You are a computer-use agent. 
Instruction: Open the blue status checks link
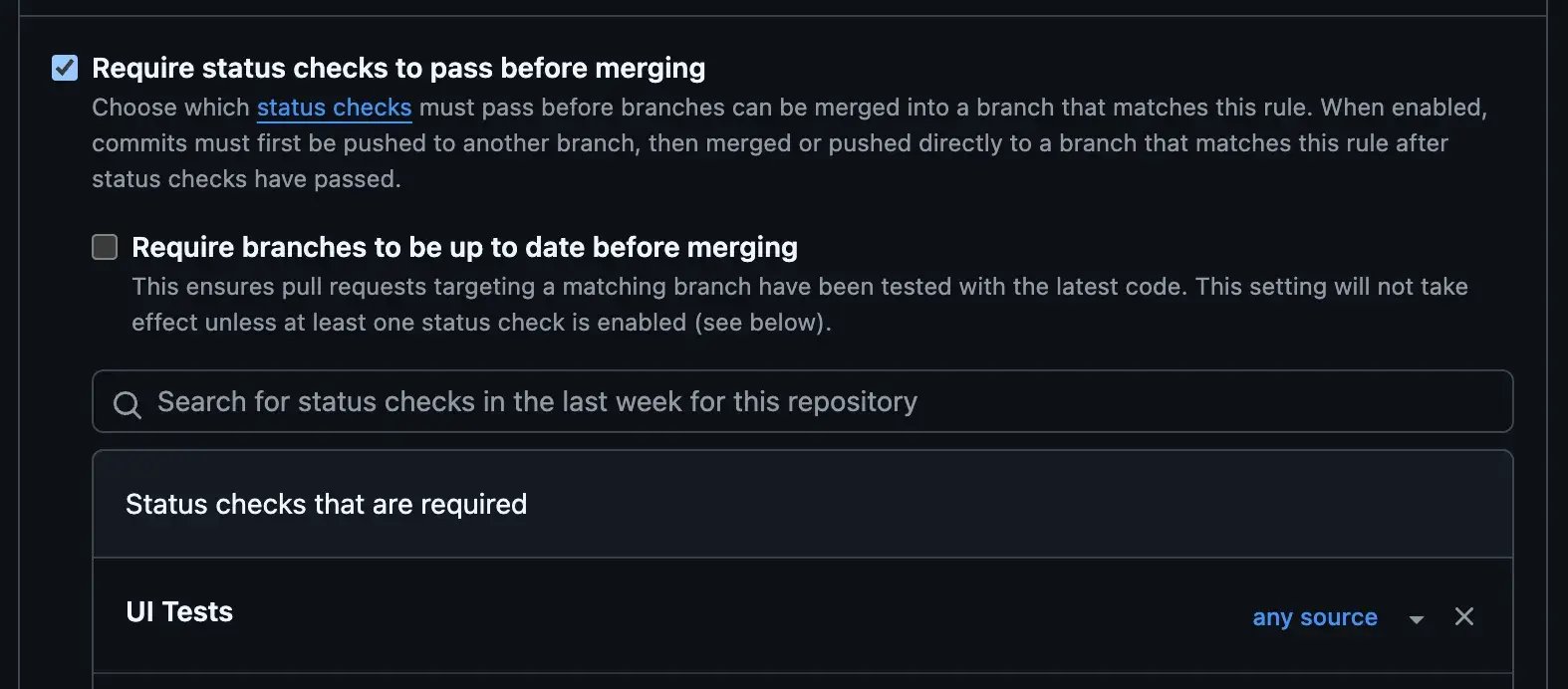334,108
